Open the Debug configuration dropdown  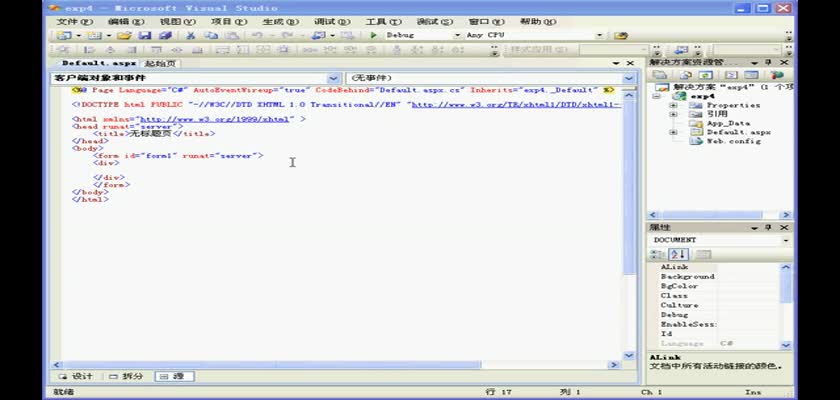coord(457,35)
